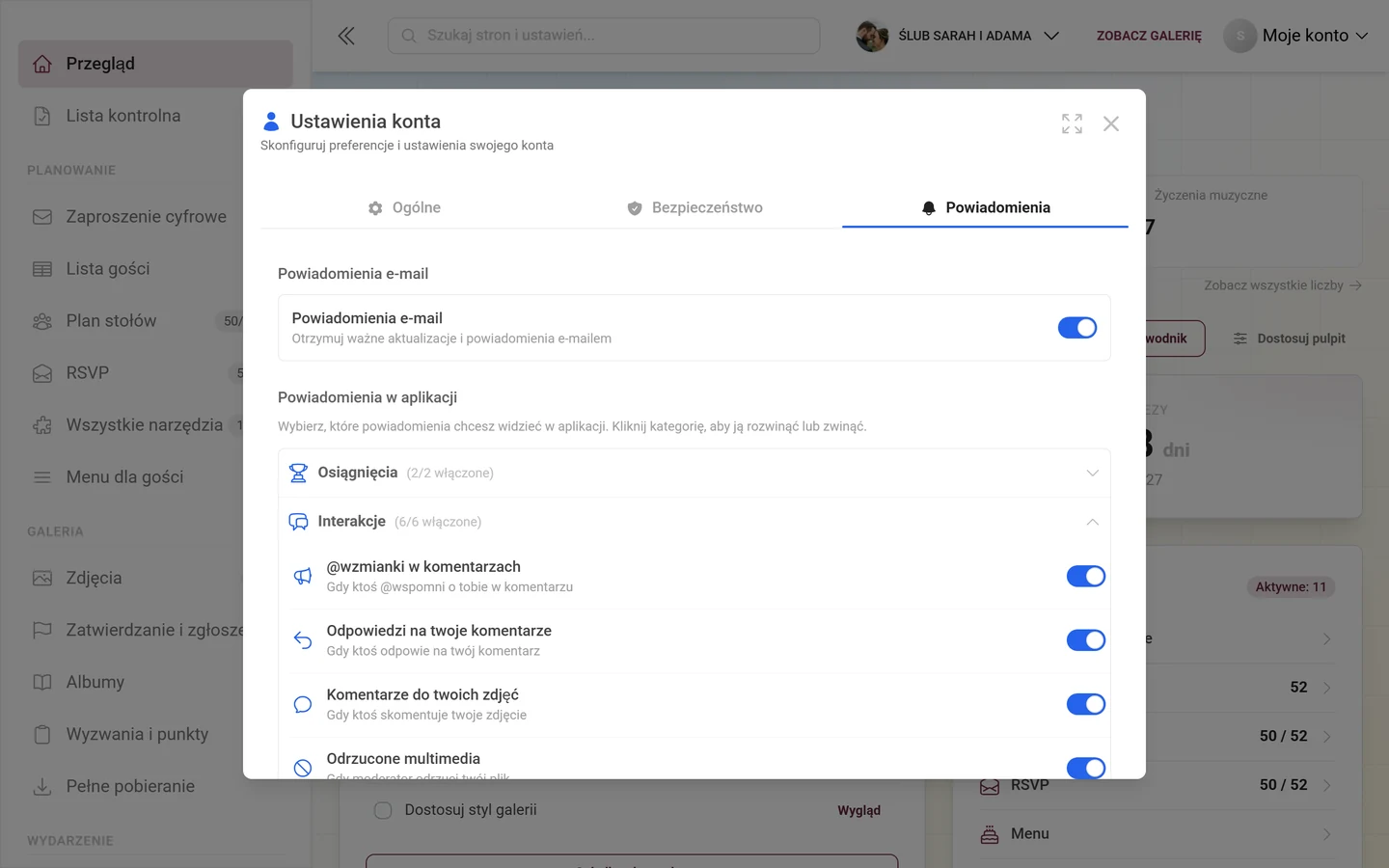Open the Menu row chevron in dashboard
The width and height of the screenshot is (1389, 868).
point(1327,834)
